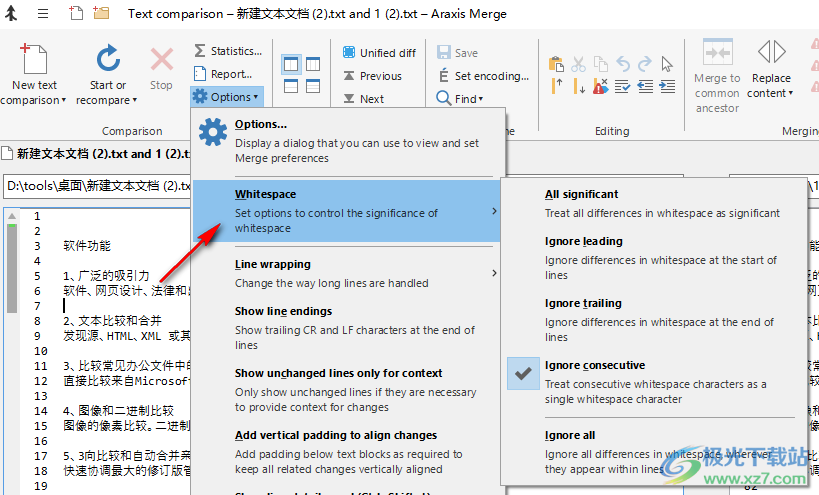Click the New text comparison icon
819x495 pixels.
point(34,58)
